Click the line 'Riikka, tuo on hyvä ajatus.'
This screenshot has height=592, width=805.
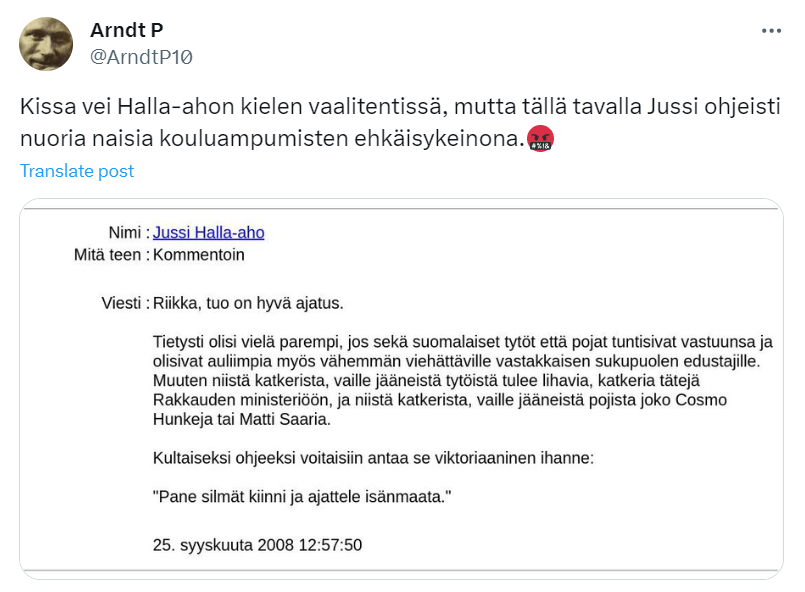[248, 303]
